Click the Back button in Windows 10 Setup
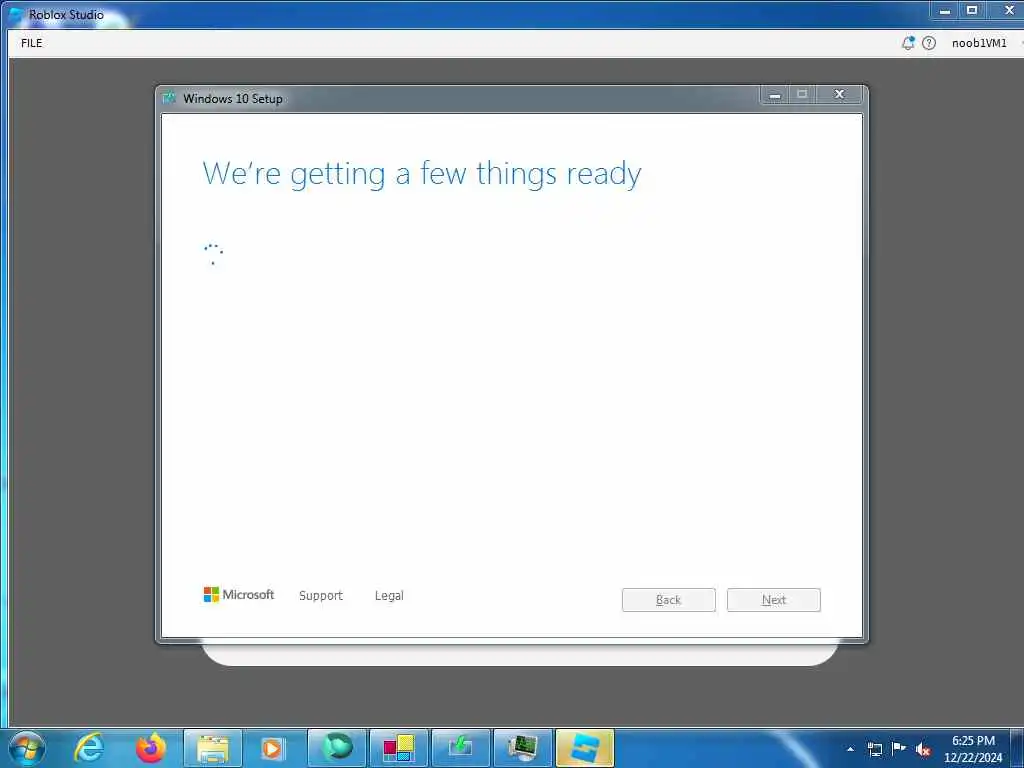This screenshot has height=768, width=1024. 668,600
